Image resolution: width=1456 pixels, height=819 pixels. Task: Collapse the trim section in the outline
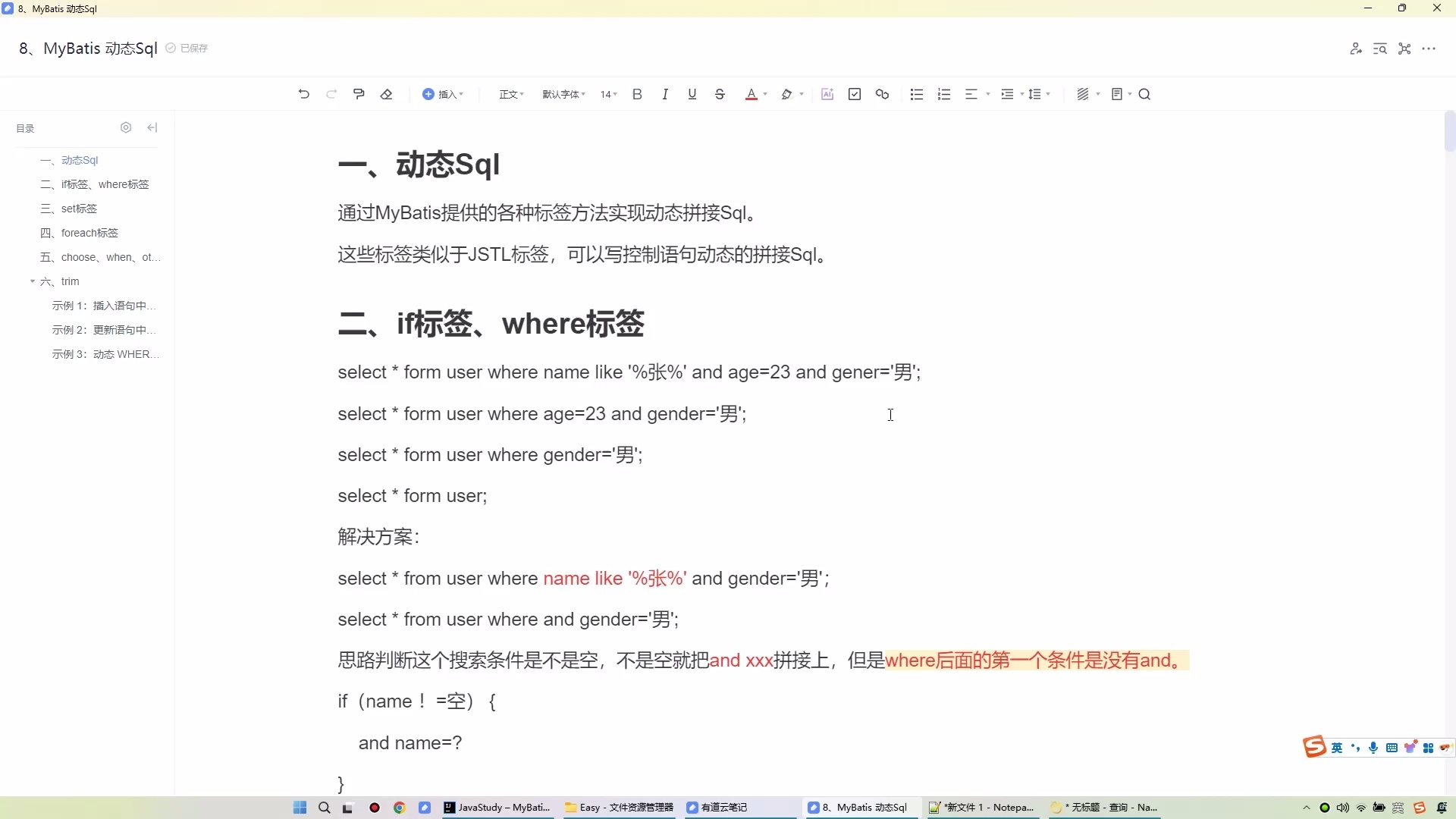pos(32,281)
